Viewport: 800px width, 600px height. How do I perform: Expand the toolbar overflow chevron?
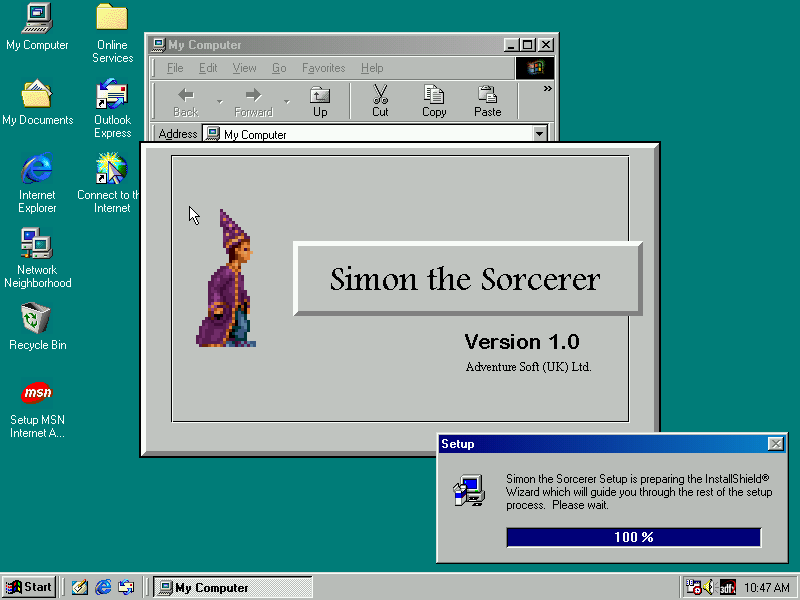pyautogui.click(x=547, y=89)
